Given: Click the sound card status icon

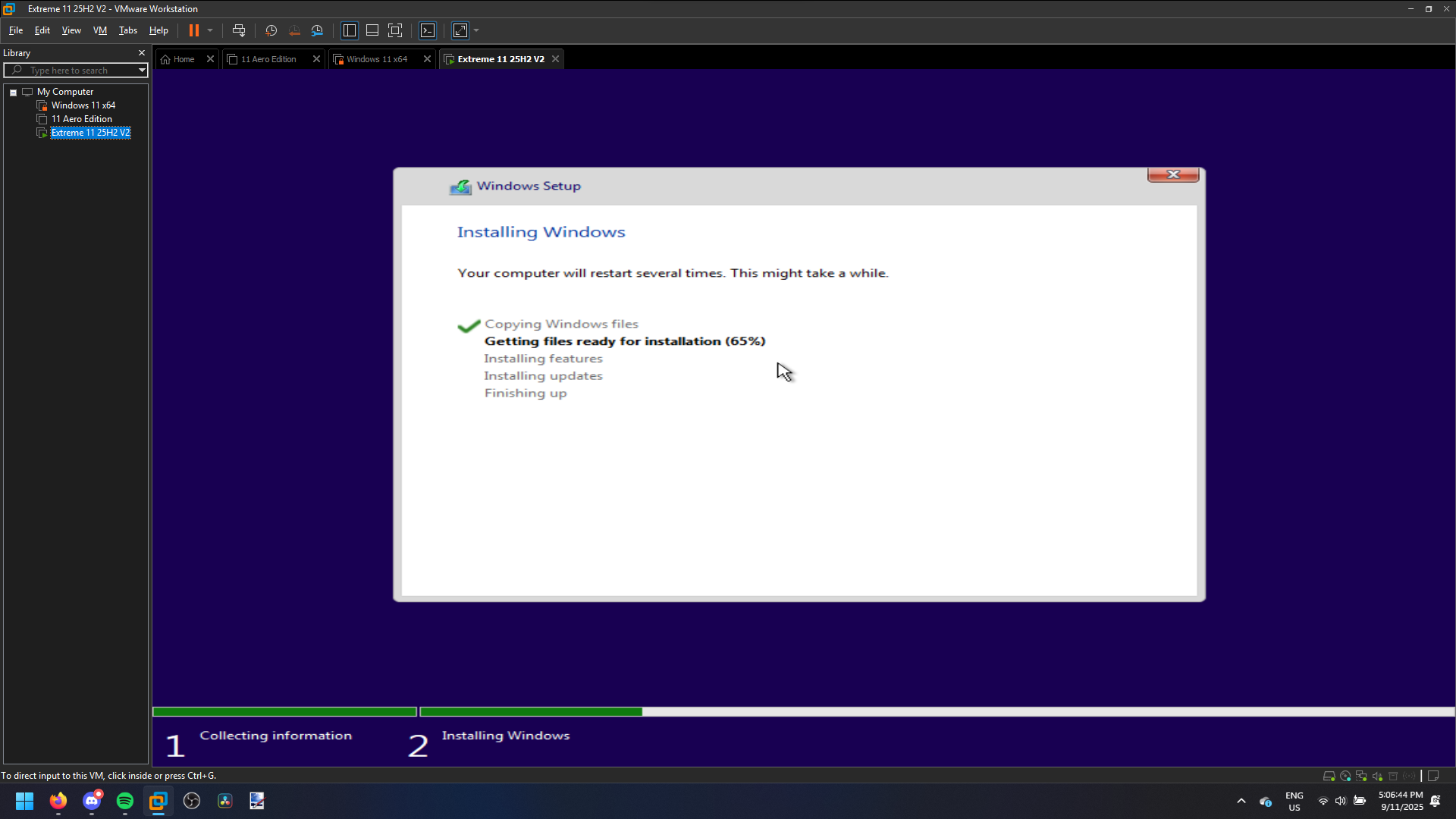Looking at the screenshot, I should (1377, 776).
